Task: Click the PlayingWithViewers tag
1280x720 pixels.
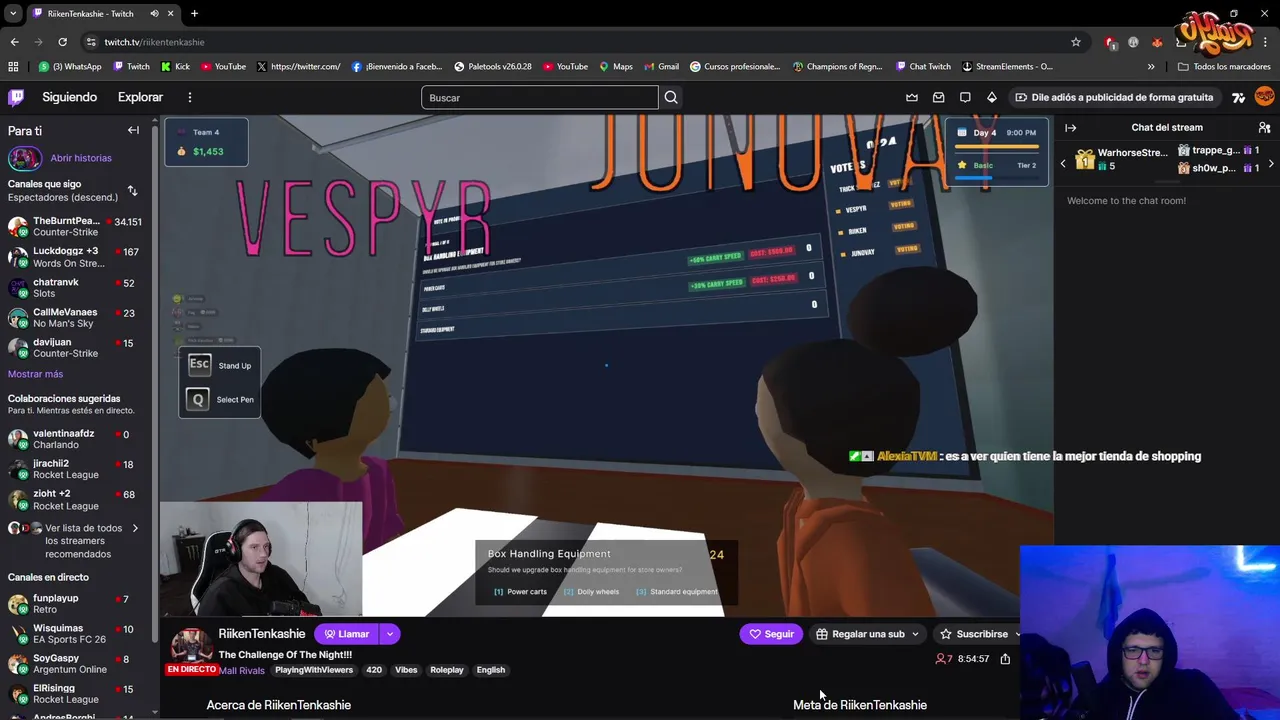Action: [314, 670]
